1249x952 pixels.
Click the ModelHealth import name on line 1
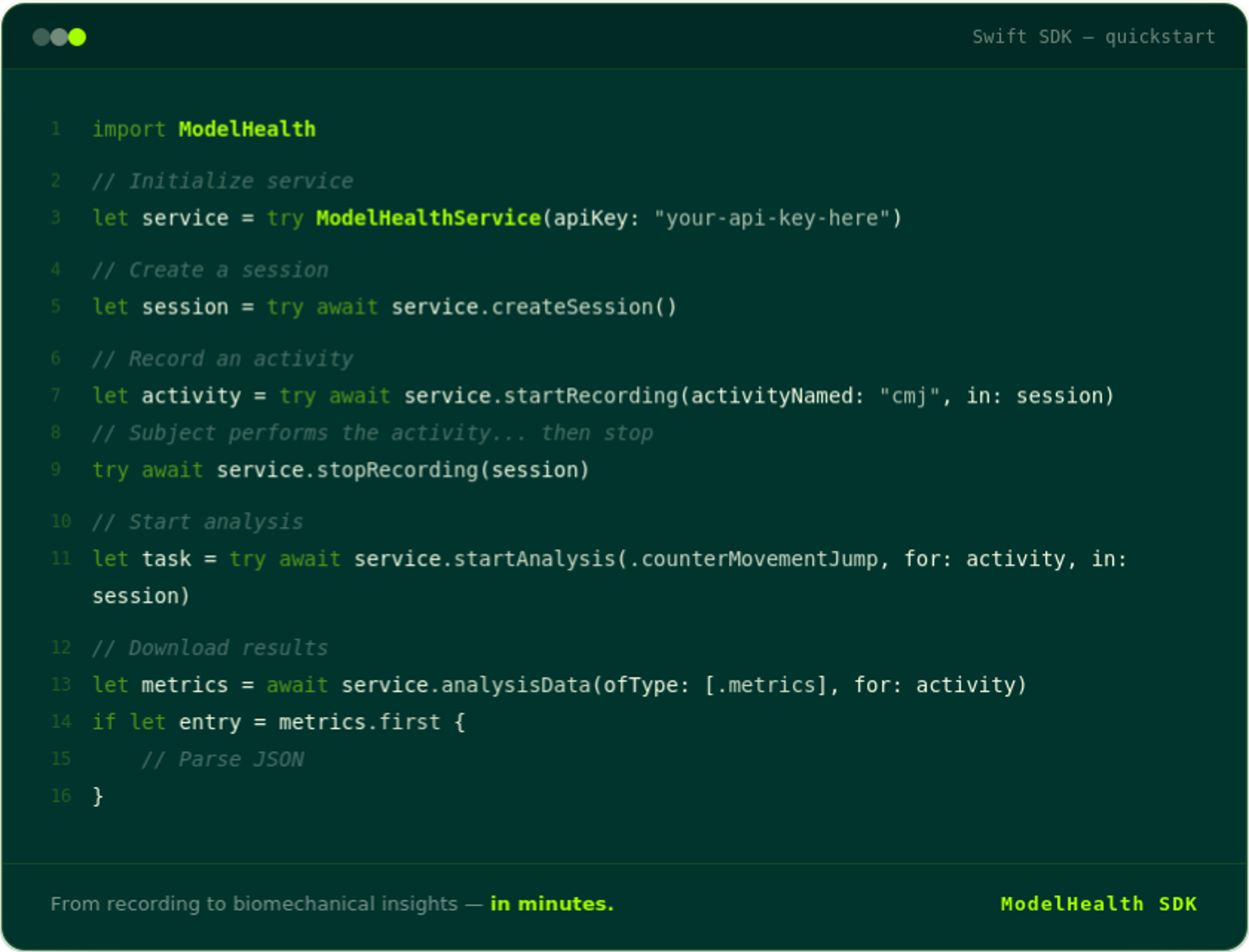coord(247,129)
